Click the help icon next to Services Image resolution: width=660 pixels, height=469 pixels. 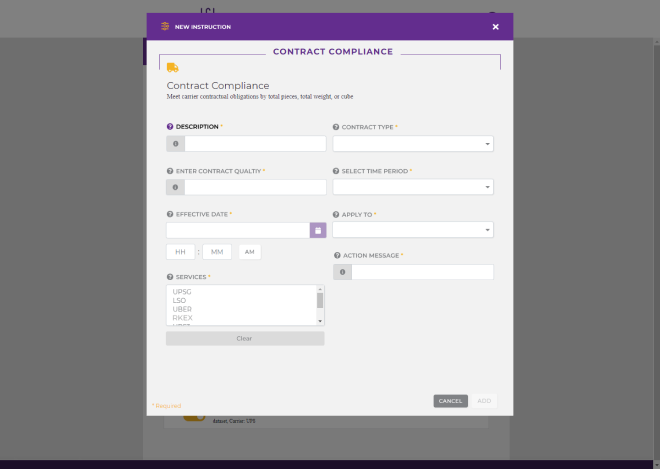click(x=170, y=276)
